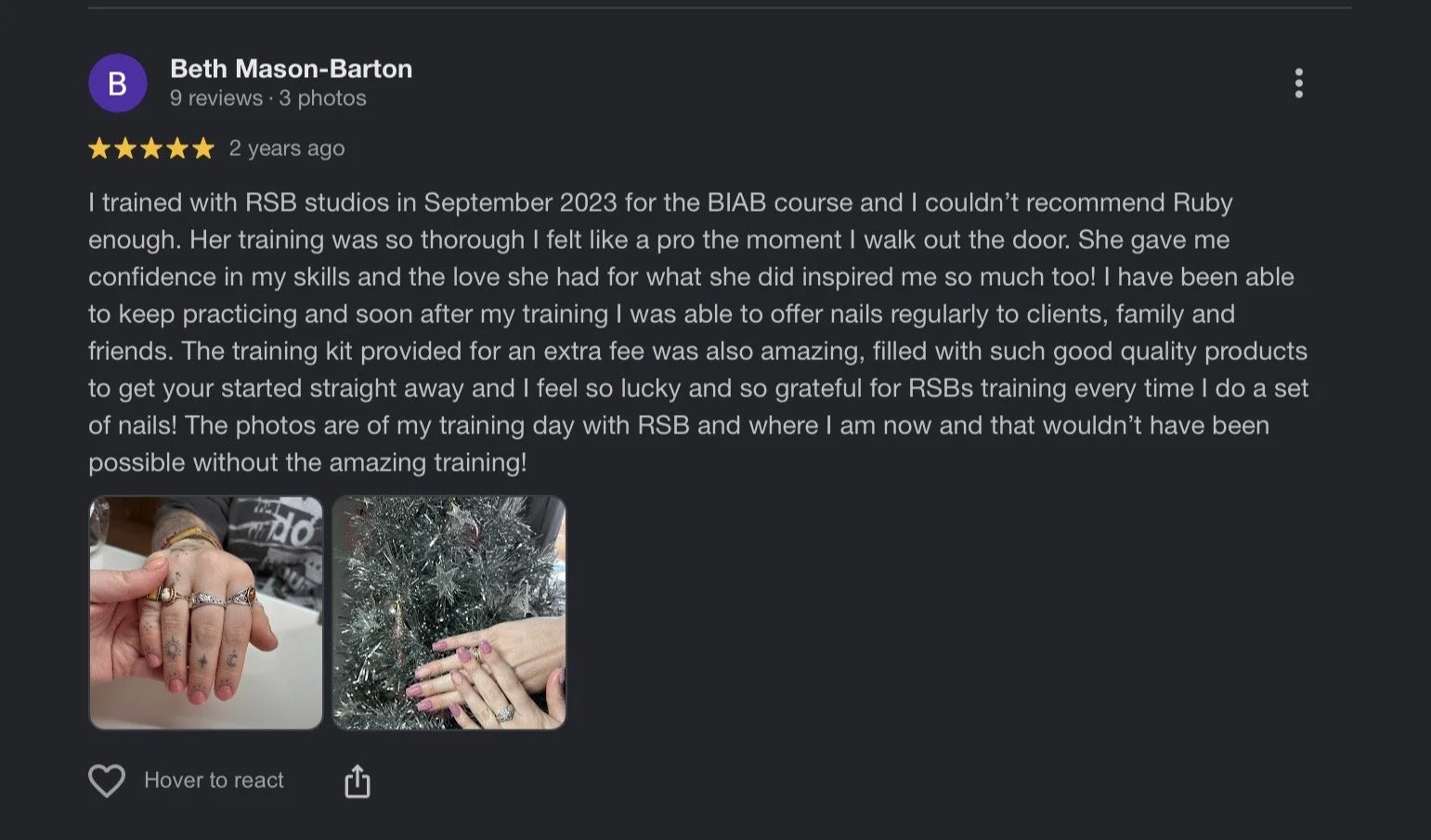The height and width of the screenshot is (840, 1431).
Task: Click the word "BIAB" in the review
Action: (x=737, y=202)
